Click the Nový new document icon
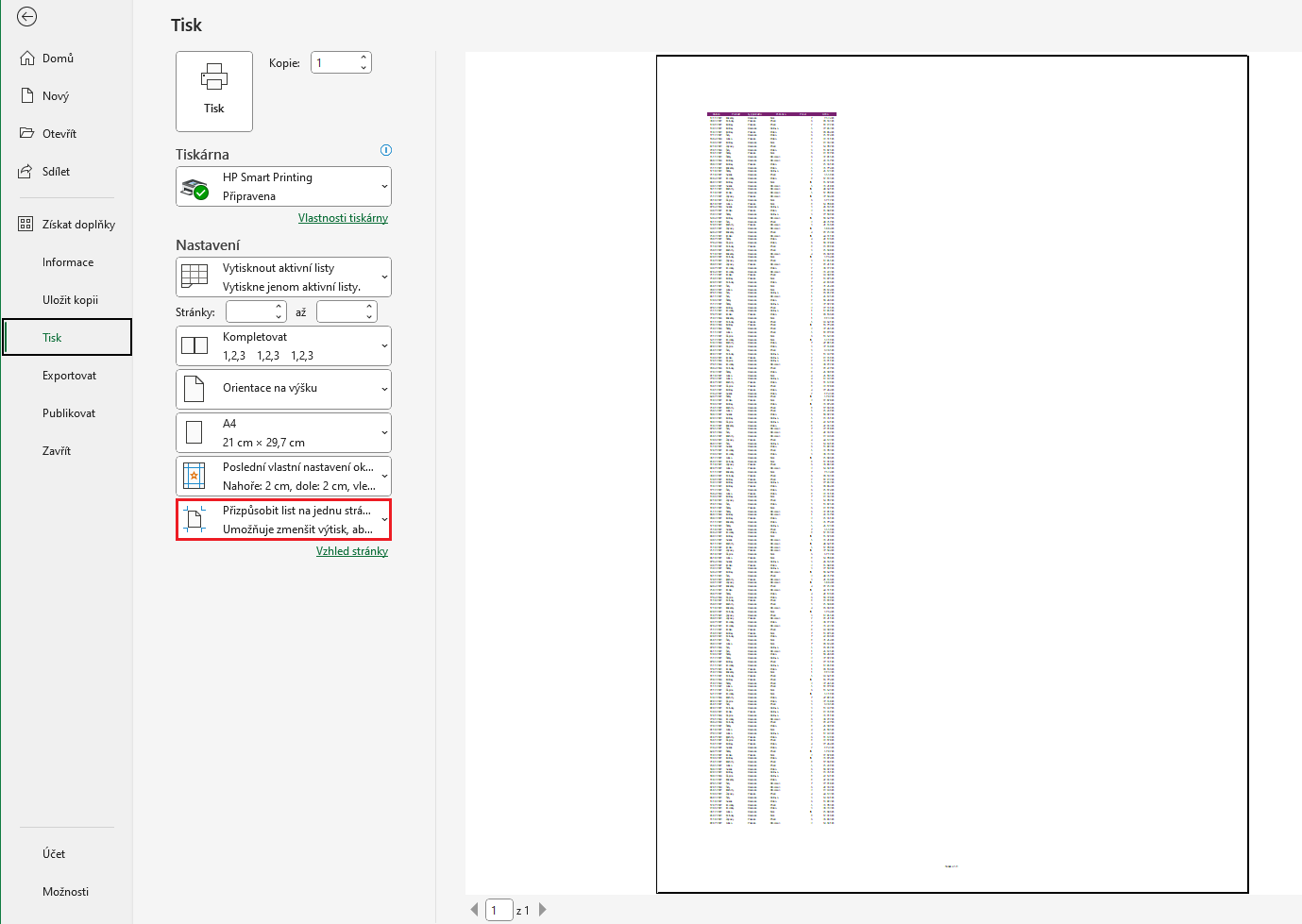The image size is (1302, 924). coord(27,95)
